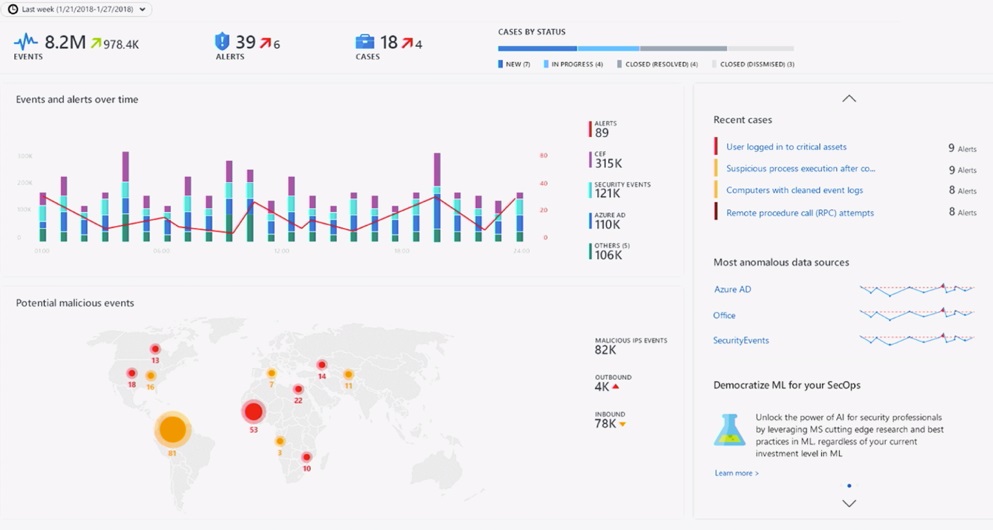Click the Closed Dismissed status bar segment
The image size is (993, 530).
tap(761, 48)
